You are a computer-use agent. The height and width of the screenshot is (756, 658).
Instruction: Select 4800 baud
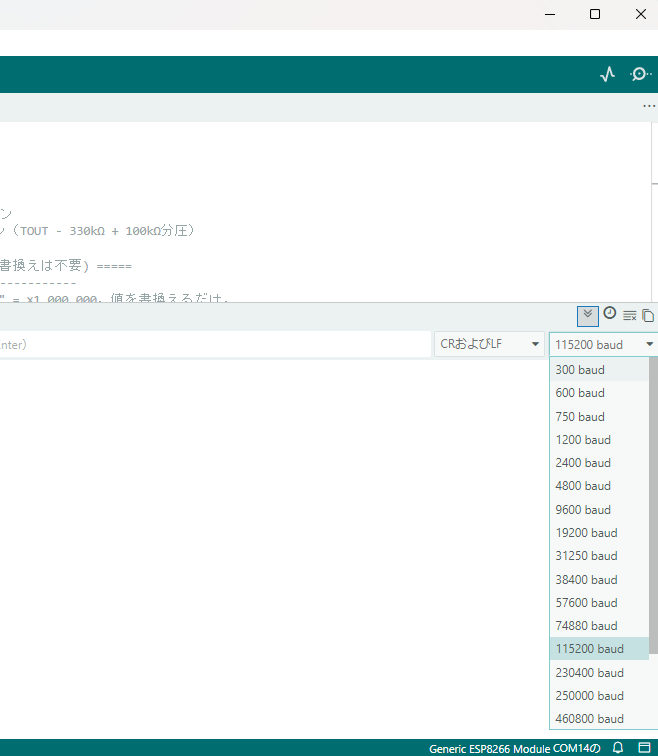tap(599, 486)
